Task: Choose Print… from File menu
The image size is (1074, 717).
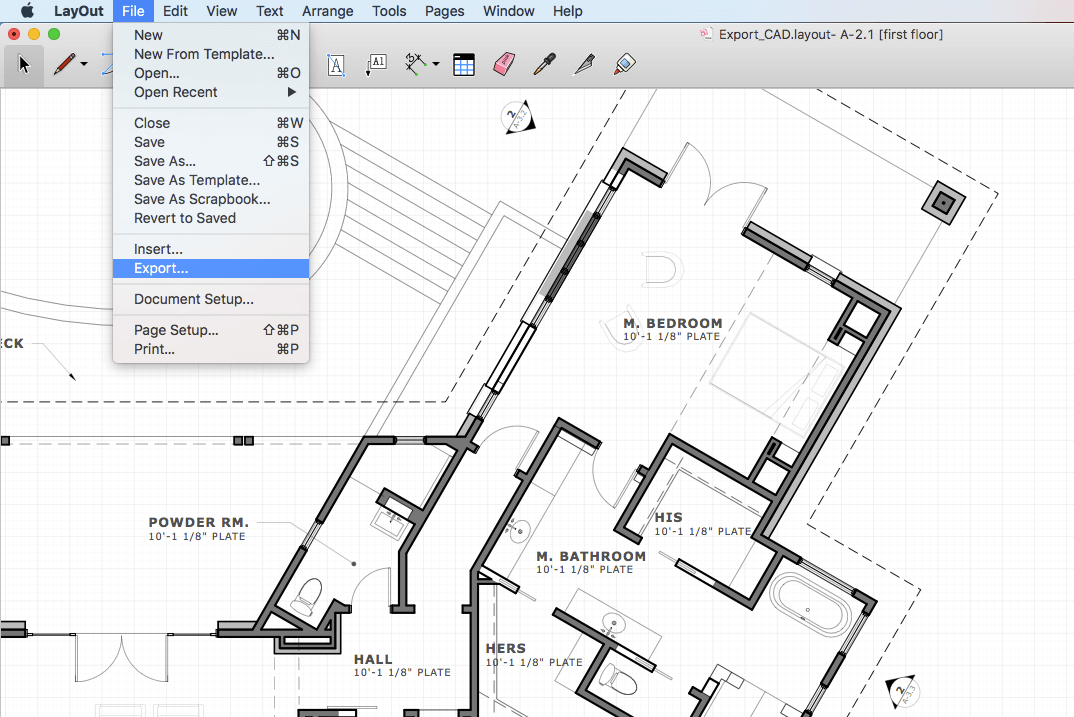Action: 211,349
